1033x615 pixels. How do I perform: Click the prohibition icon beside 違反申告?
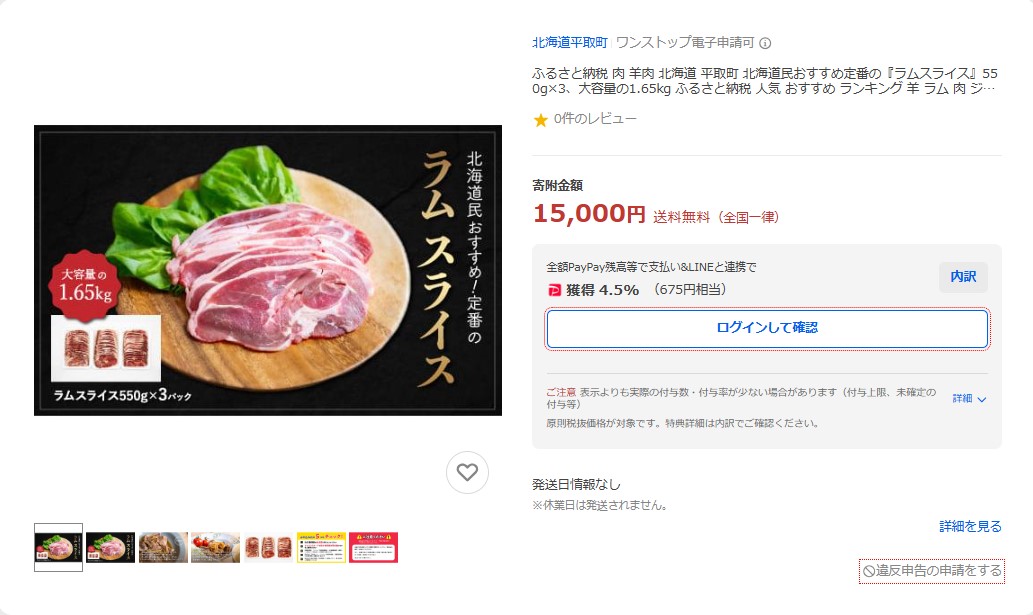click(869, 571)
